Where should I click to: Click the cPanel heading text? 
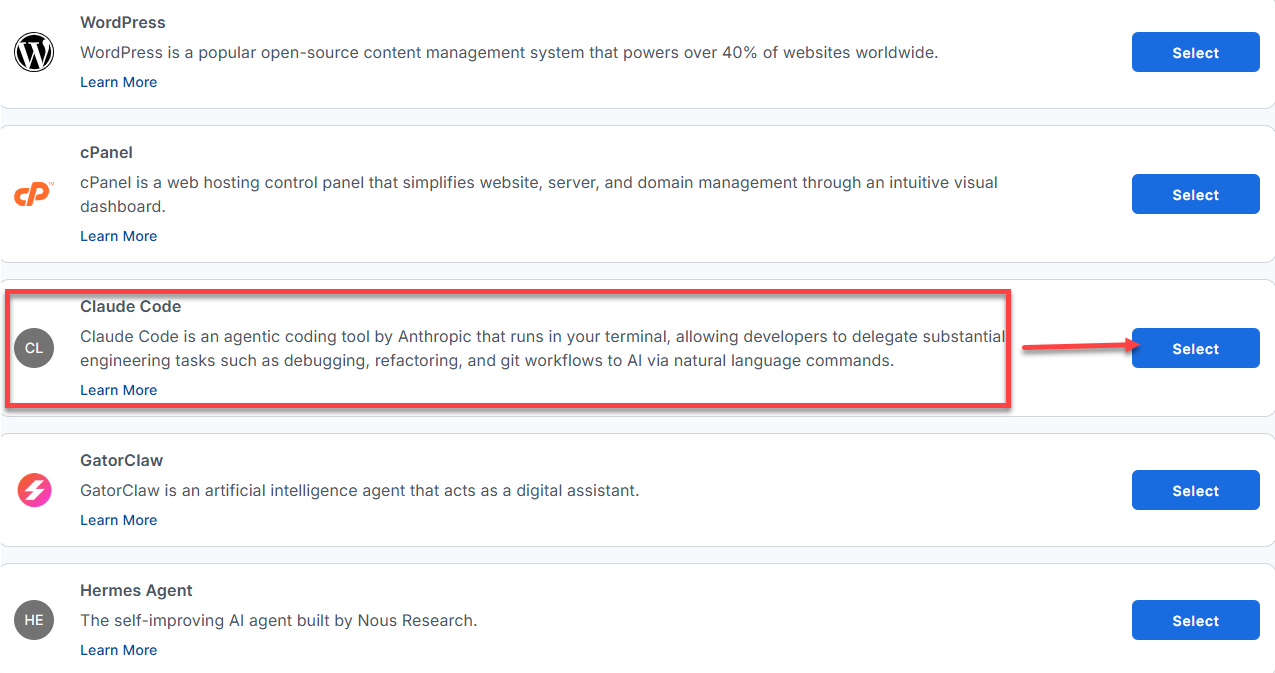click(x=106, y=152)
